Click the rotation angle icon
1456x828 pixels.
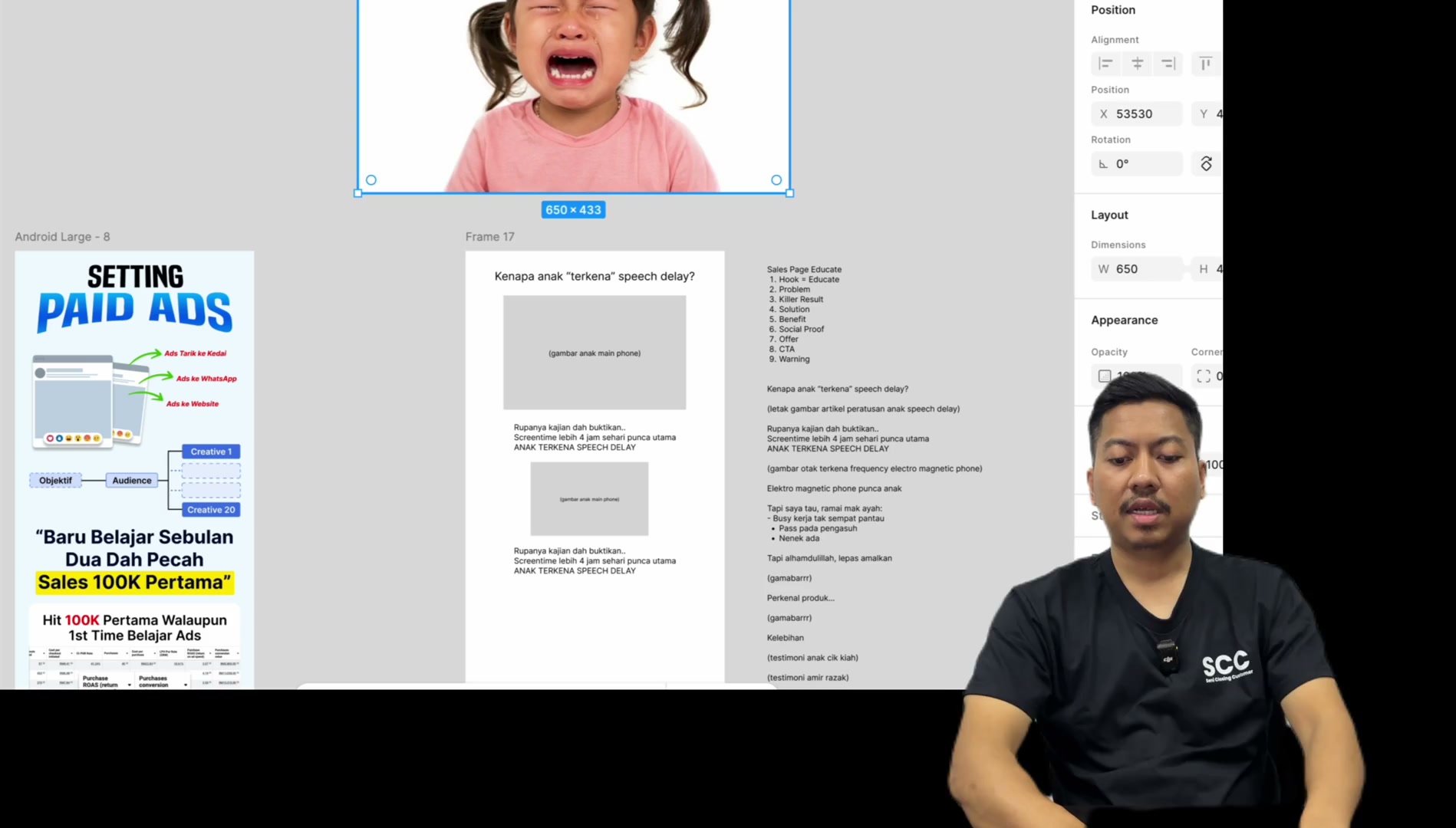coord(1103,164)
